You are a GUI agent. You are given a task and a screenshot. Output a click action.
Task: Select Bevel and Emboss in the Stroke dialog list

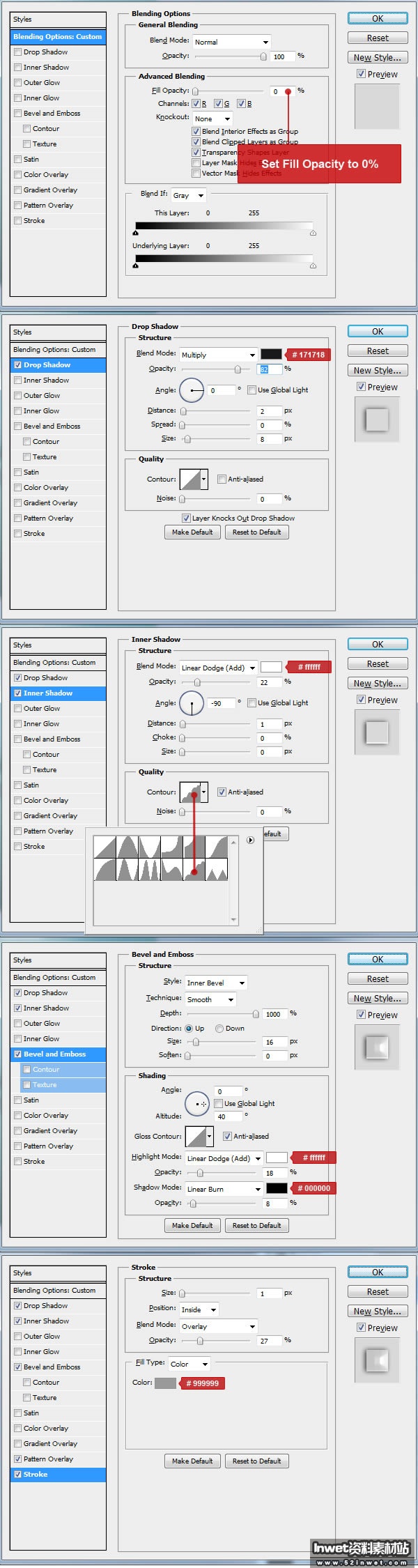click(52, 1367)
